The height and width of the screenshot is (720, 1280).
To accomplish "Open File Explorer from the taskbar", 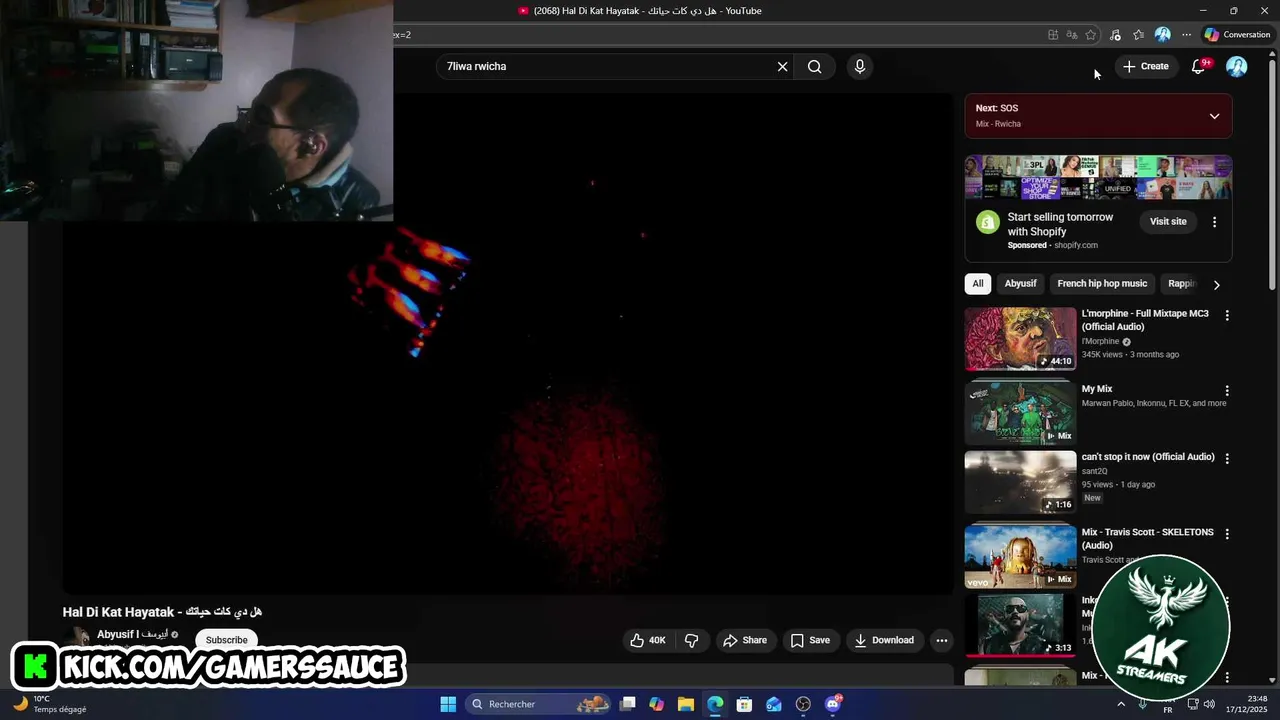I will pyautogui.click(x=686, y=704).
